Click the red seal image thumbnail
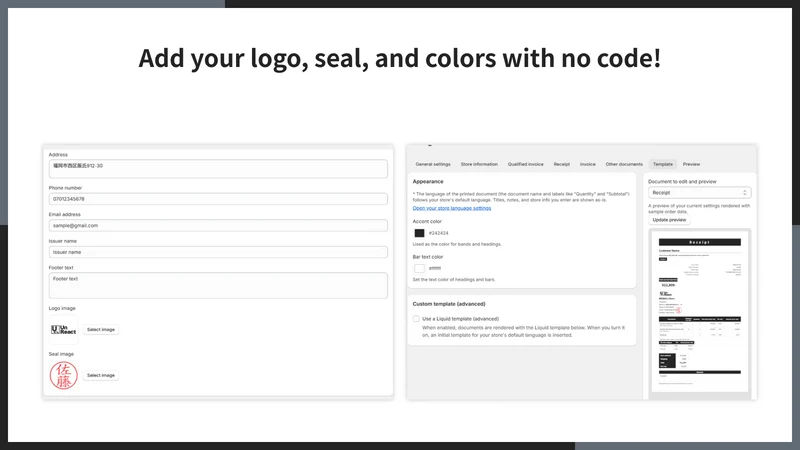Screen dimensions: 800x450 click(x=63, y=376)
